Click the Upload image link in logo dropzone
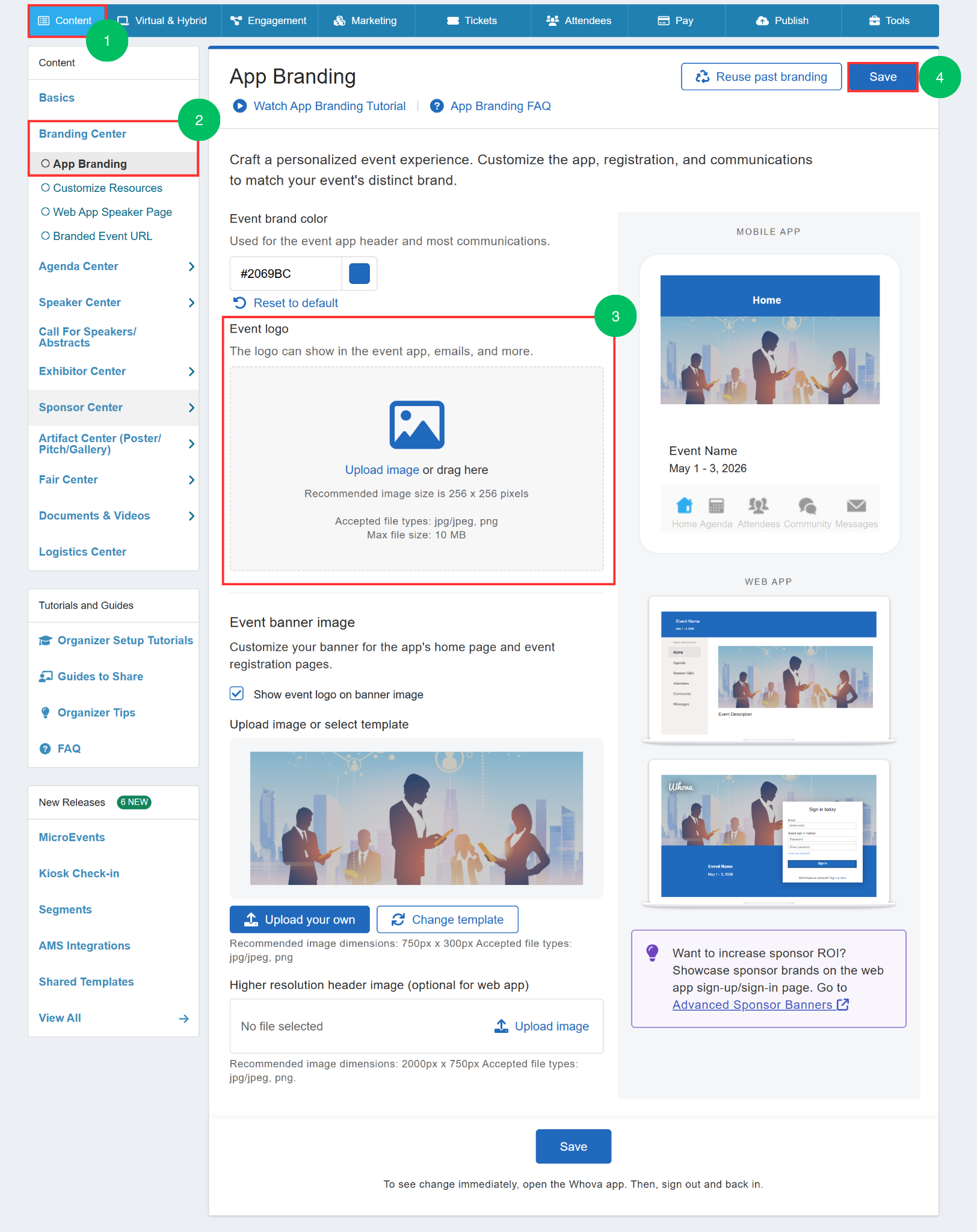This screenshot has width=977, height=1232. point(382,470)
